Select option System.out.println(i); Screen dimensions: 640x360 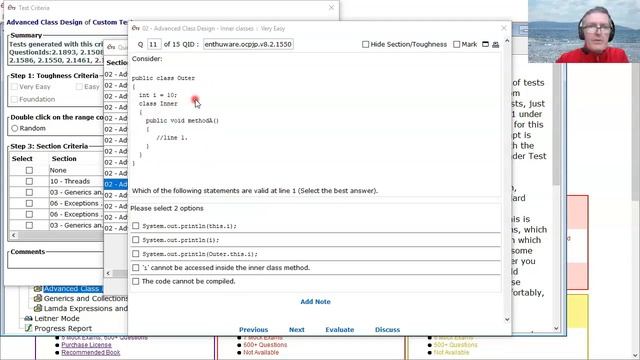coord(136,240)
